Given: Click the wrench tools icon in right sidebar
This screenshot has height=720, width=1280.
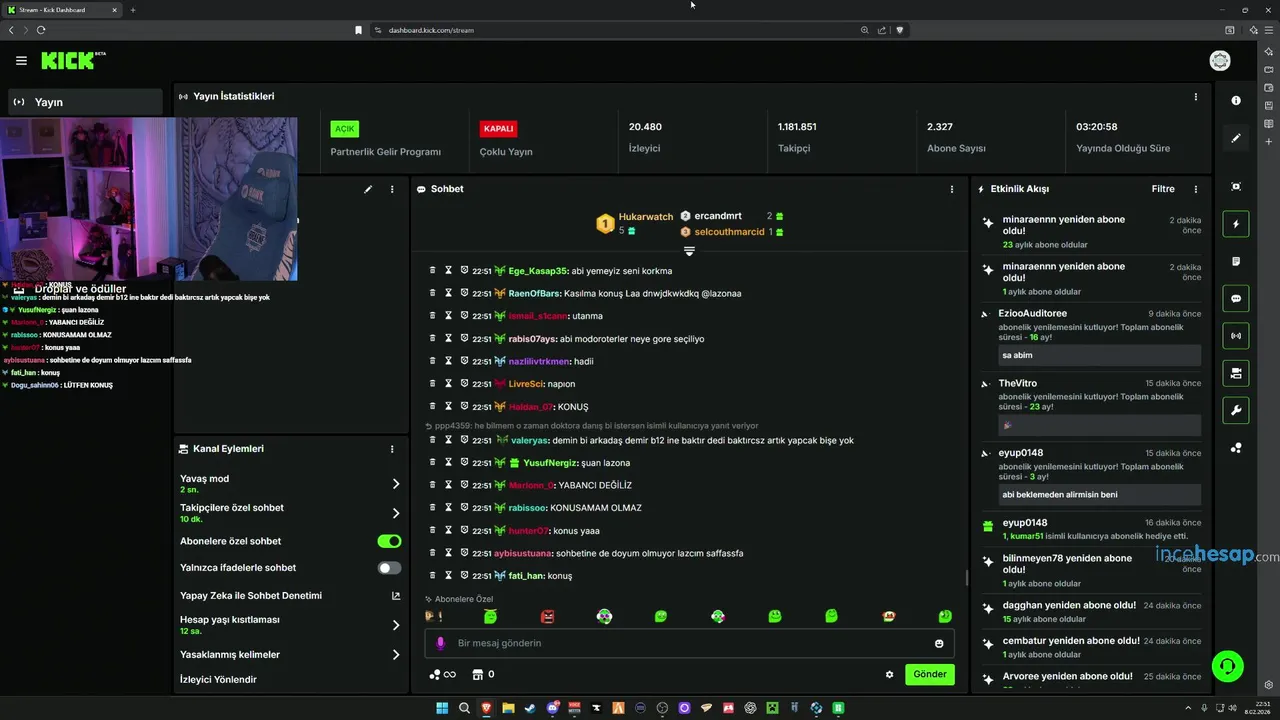Looking at the screenshot, I should click(1236, 410).
